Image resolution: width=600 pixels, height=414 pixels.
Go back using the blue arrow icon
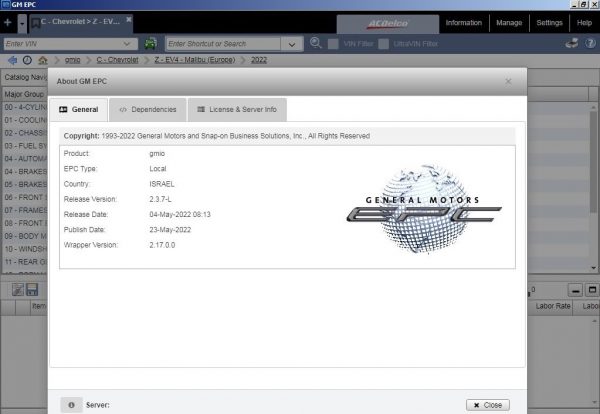13,60
